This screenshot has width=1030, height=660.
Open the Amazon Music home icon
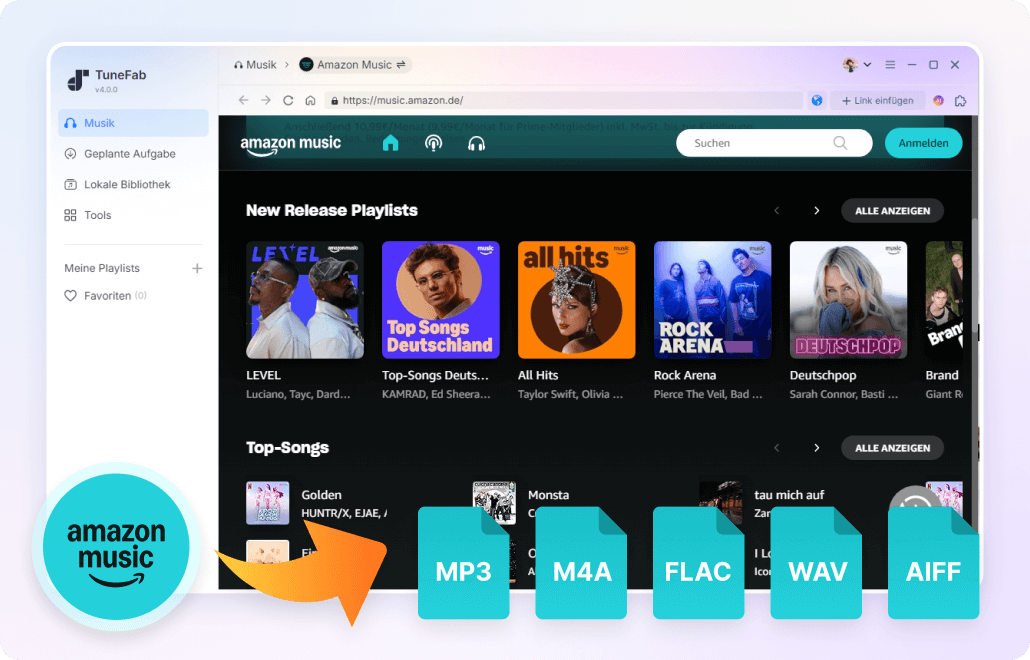[390, 143]
